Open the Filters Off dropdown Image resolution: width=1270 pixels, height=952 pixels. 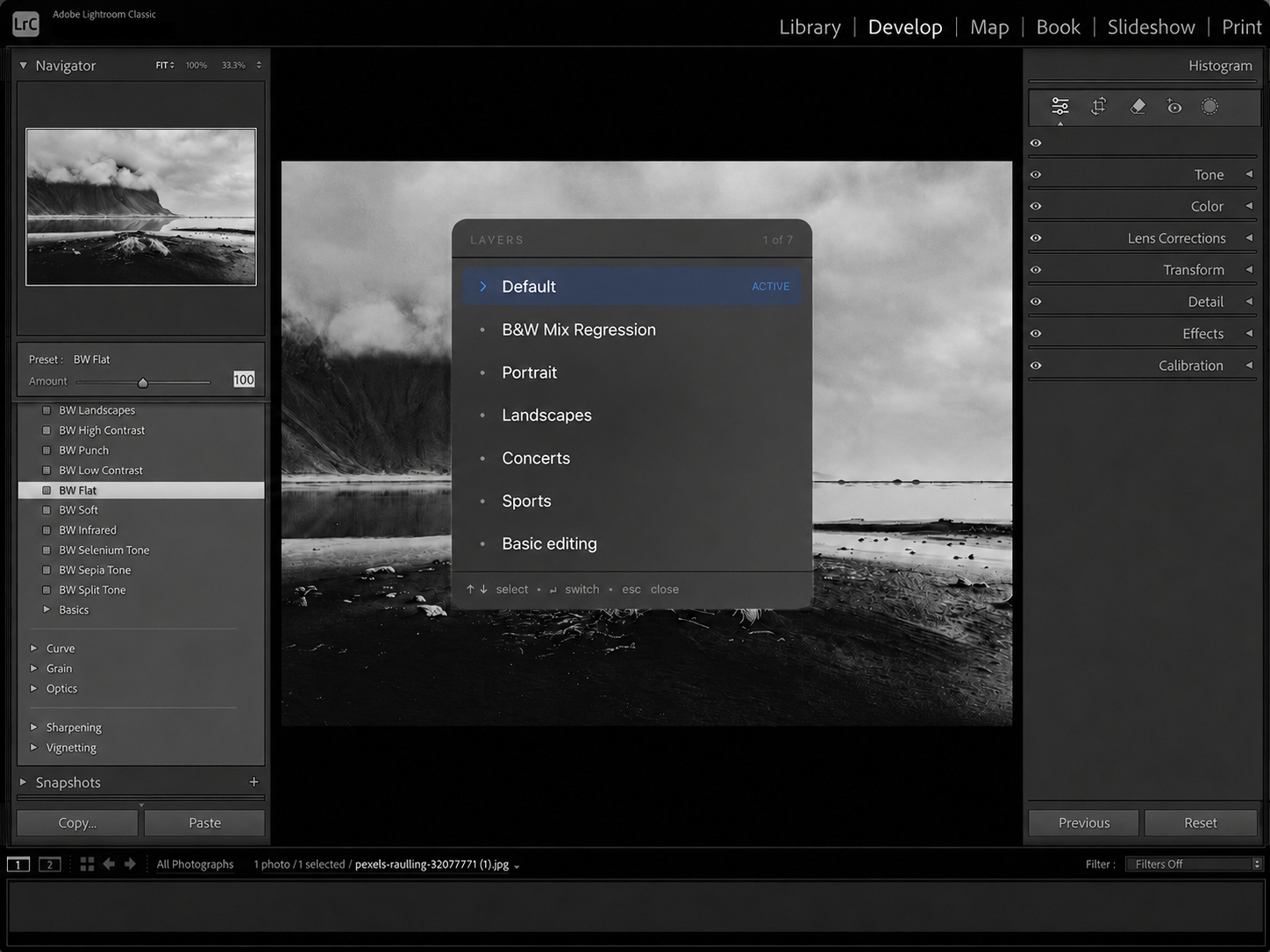[1195, 864]
